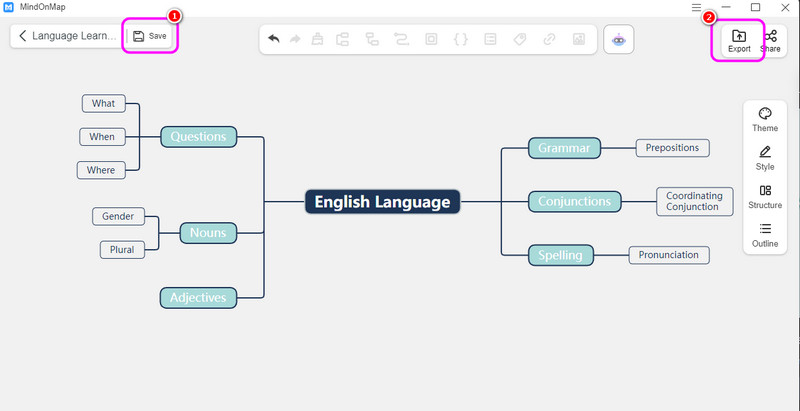Click the summary curly braces icon
This screenshot has width=800, height=411.
click(461, 39)
